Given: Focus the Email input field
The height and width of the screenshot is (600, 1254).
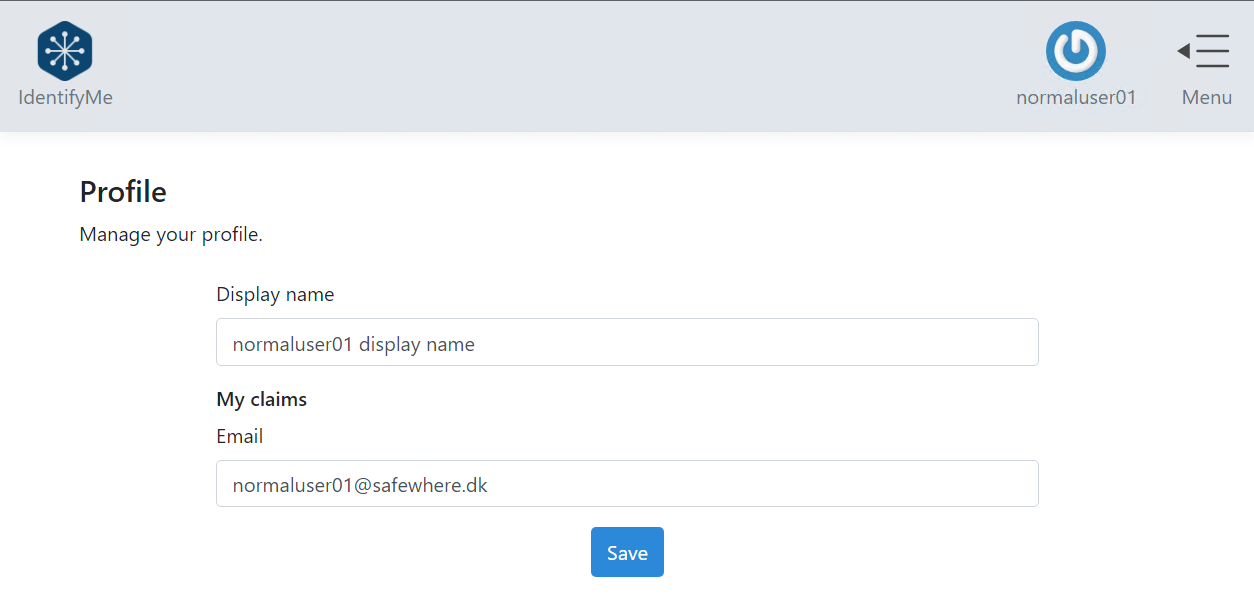Looking at the screenshot, I should click(627, 485).
